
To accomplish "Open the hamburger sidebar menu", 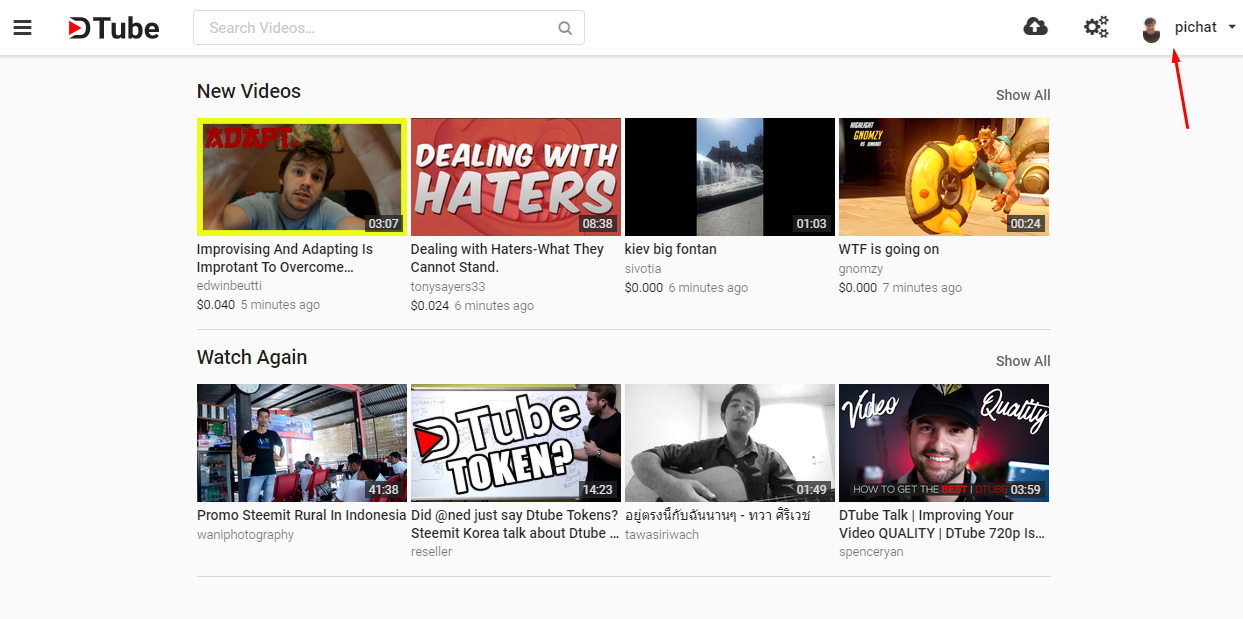I will point(23,28).
